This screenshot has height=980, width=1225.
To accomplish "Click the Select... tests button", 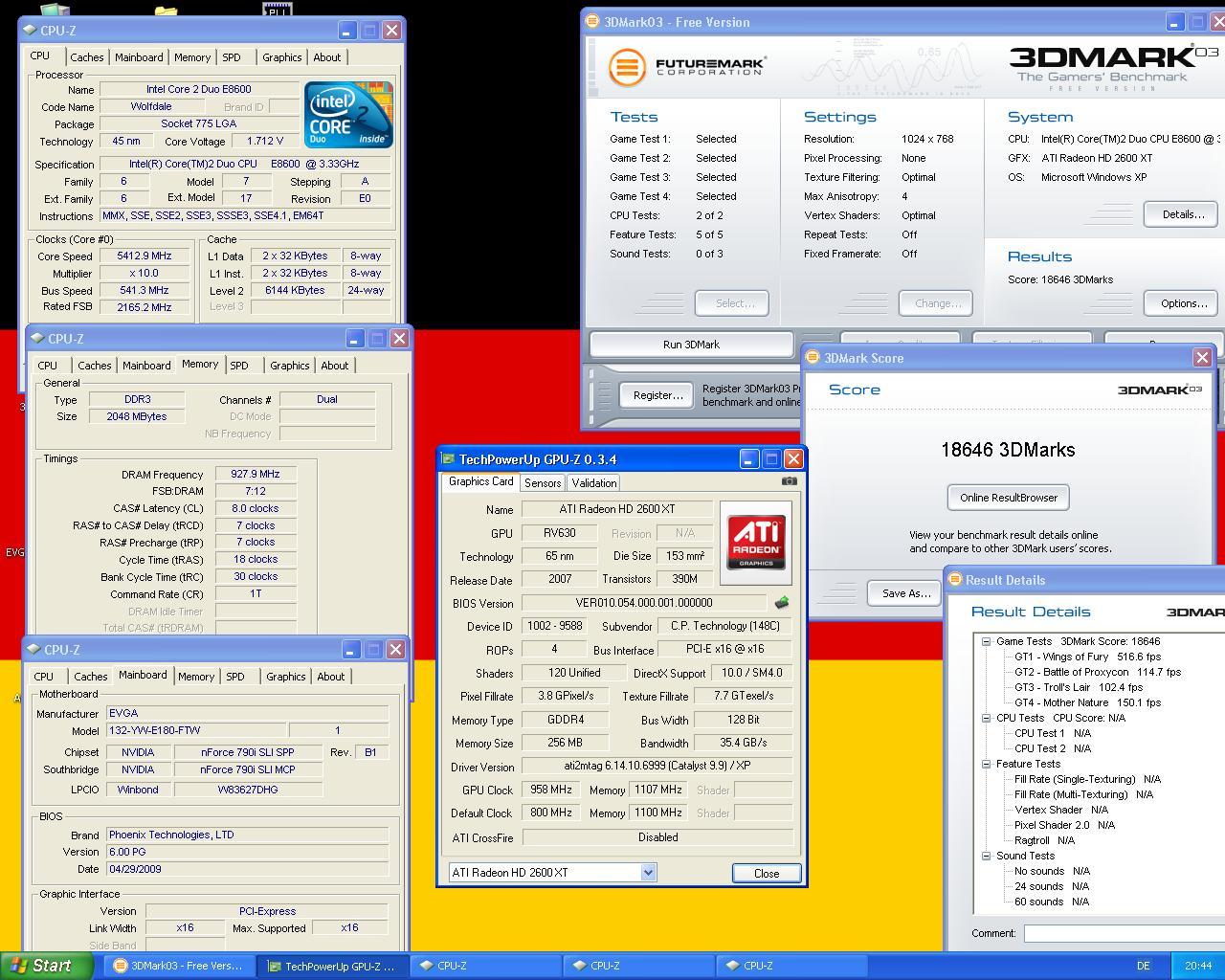I will coord(734,303).
